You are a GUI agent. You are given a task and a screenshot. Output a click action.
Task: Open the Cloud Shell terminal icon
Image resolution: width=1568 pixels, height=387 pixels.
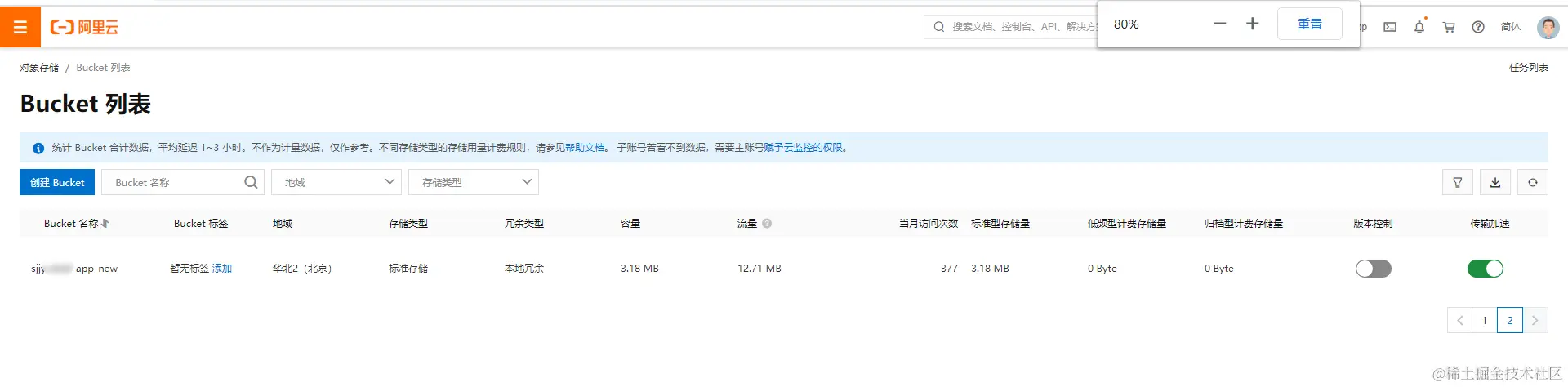pyautogui.click(x=1390, y=27)
